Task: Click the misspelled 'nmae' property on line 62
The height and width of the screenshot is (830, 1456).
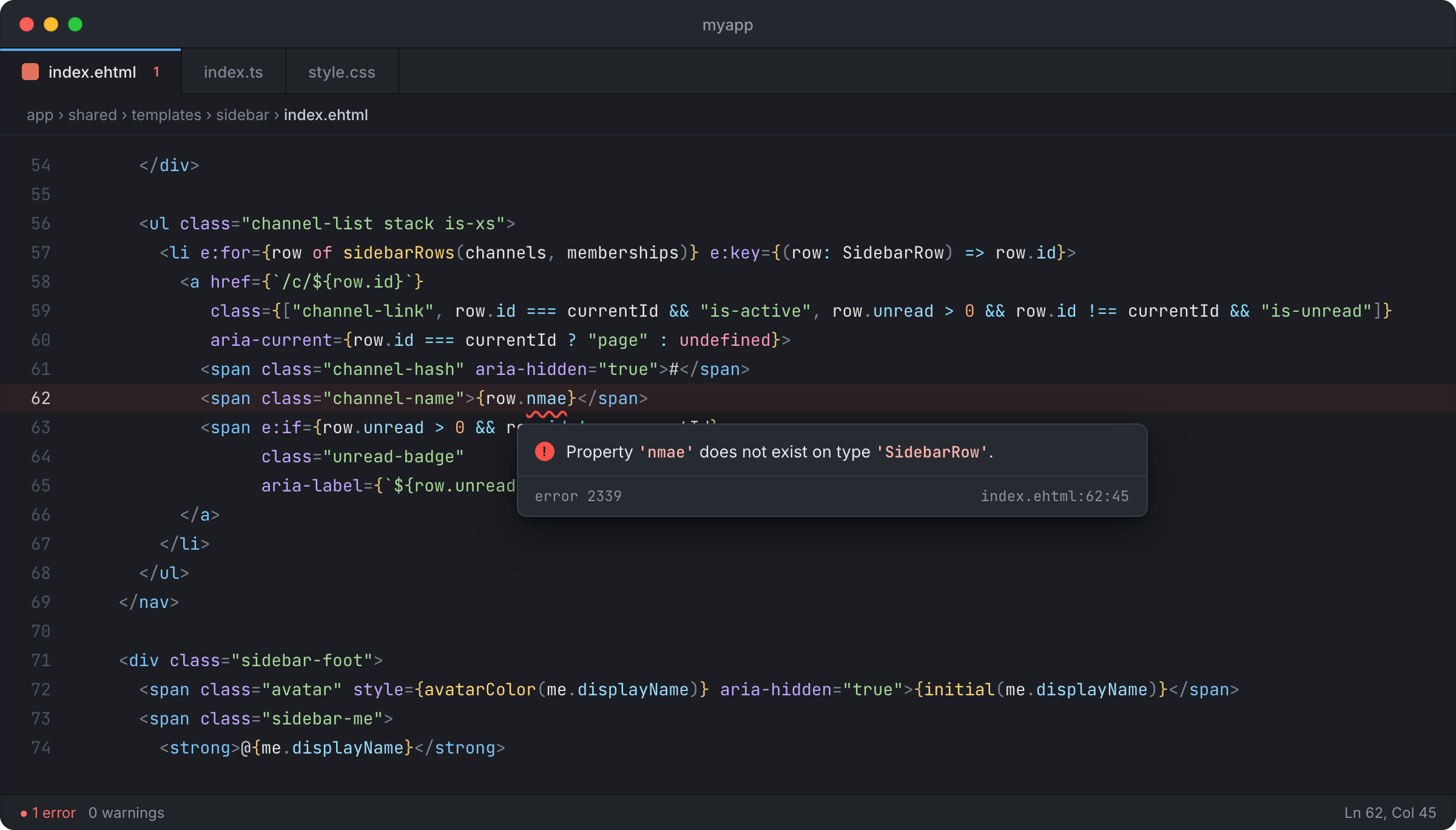Action: pyautogui.click(x=546, y=399)
